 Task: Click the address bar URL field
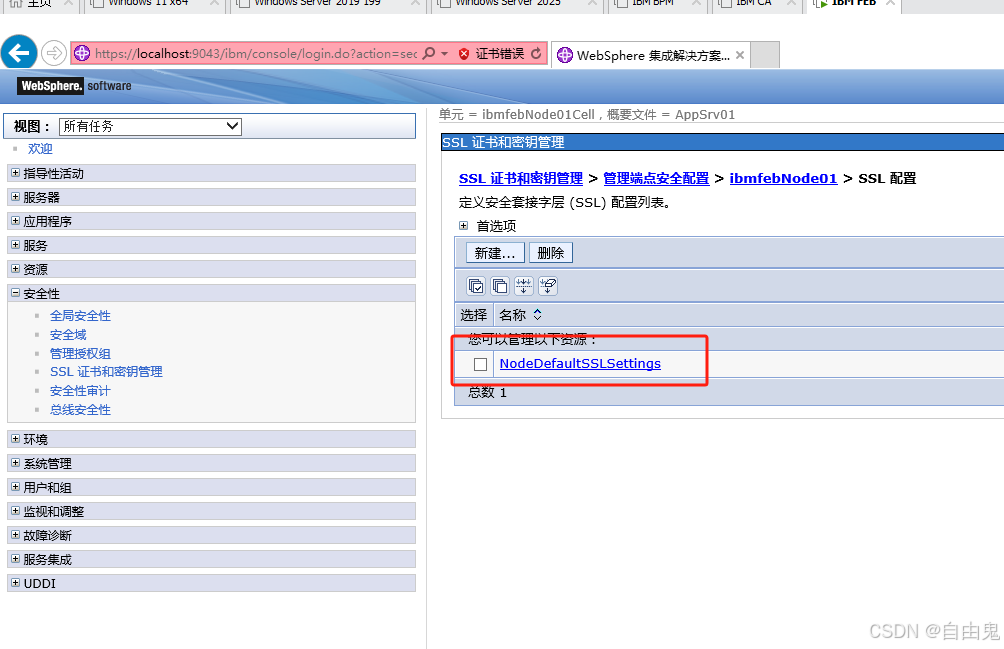(255, 54)
